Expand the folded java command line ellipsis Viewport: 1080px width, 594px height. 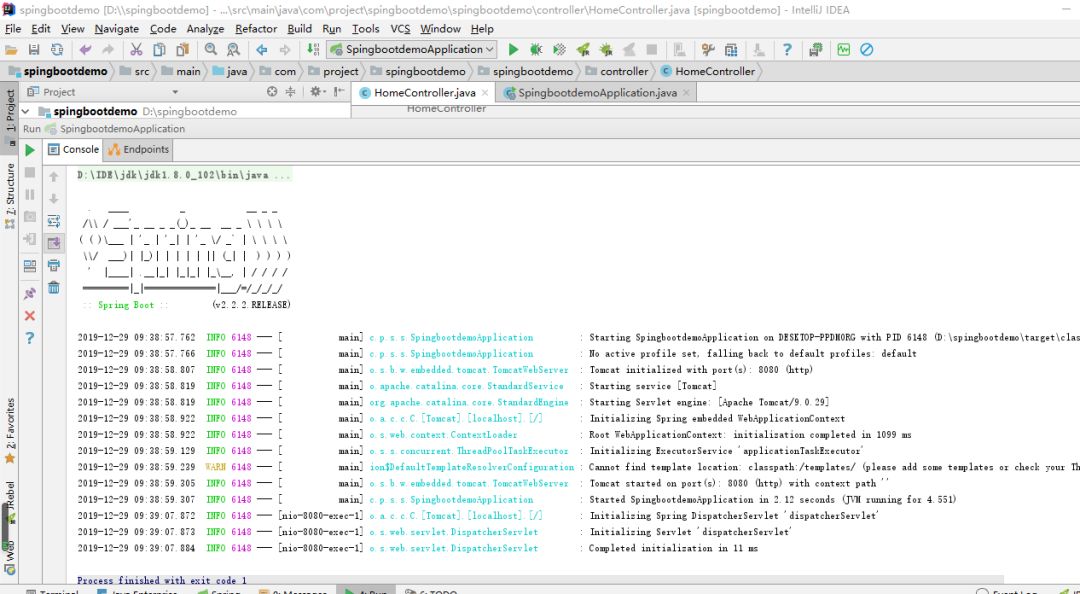pyautogui.click(x=282, y=175)
